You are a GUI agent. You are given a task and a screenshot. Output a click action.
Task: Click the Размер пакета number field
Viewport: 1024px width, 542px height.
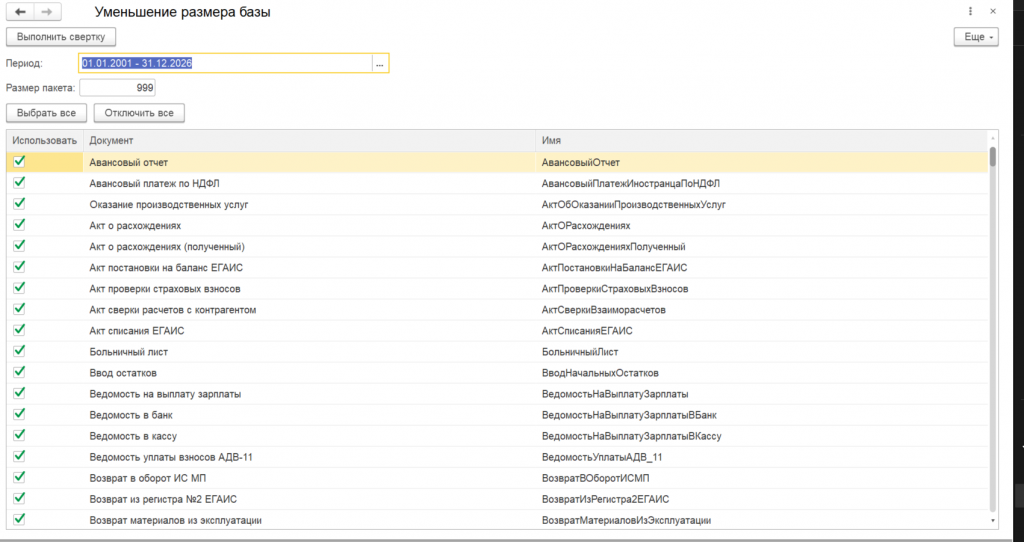(x=118, y=88)
